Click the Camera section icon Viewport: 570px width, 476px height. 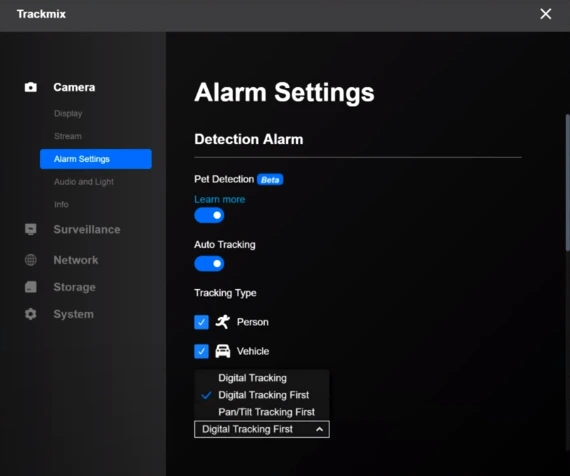[31, 87]
